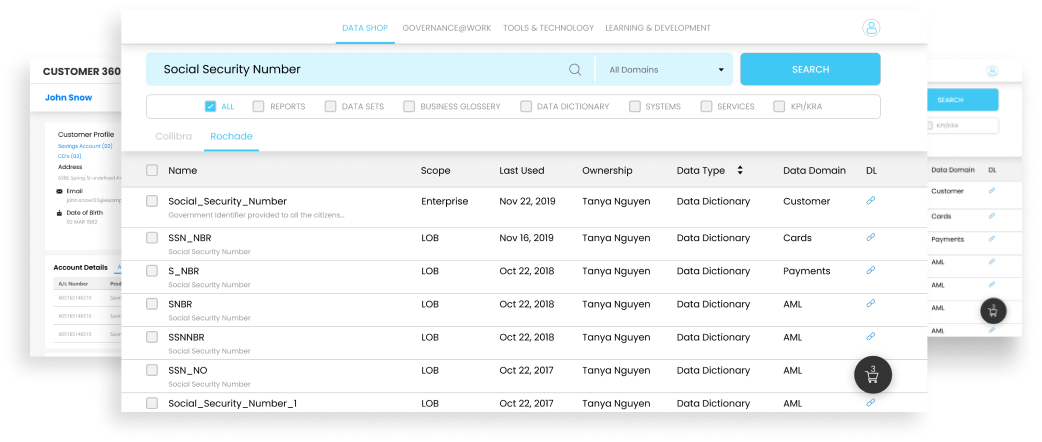Uncheck the ALL filter checkbox
1042x442 pixels.
211,106
